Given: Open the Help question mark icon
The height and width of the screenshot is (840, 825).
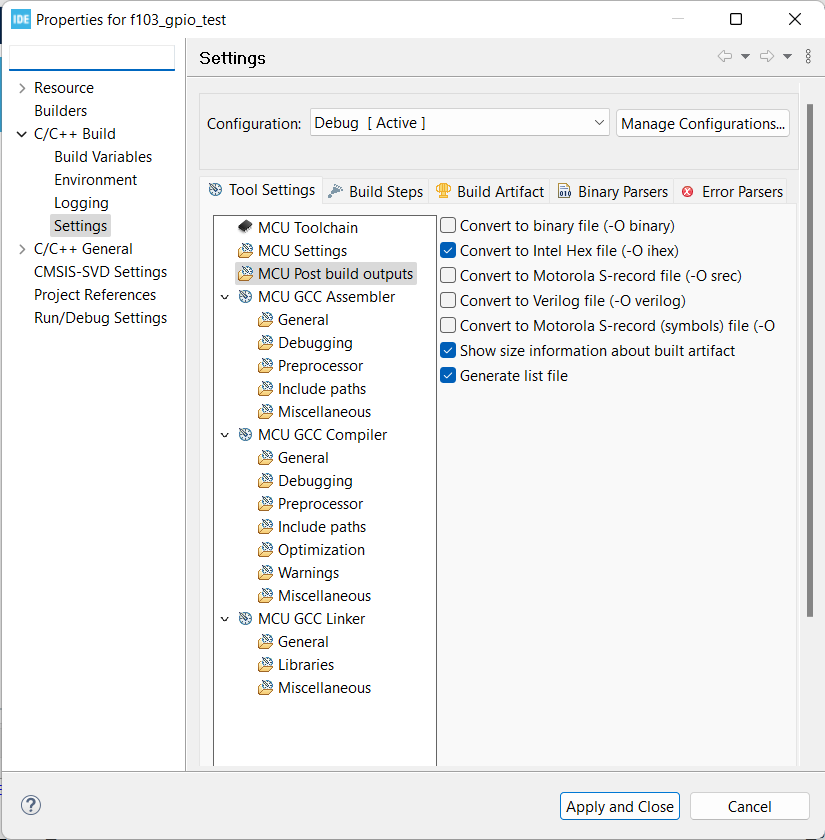Looking at the screenshot, I should (31, 805).
